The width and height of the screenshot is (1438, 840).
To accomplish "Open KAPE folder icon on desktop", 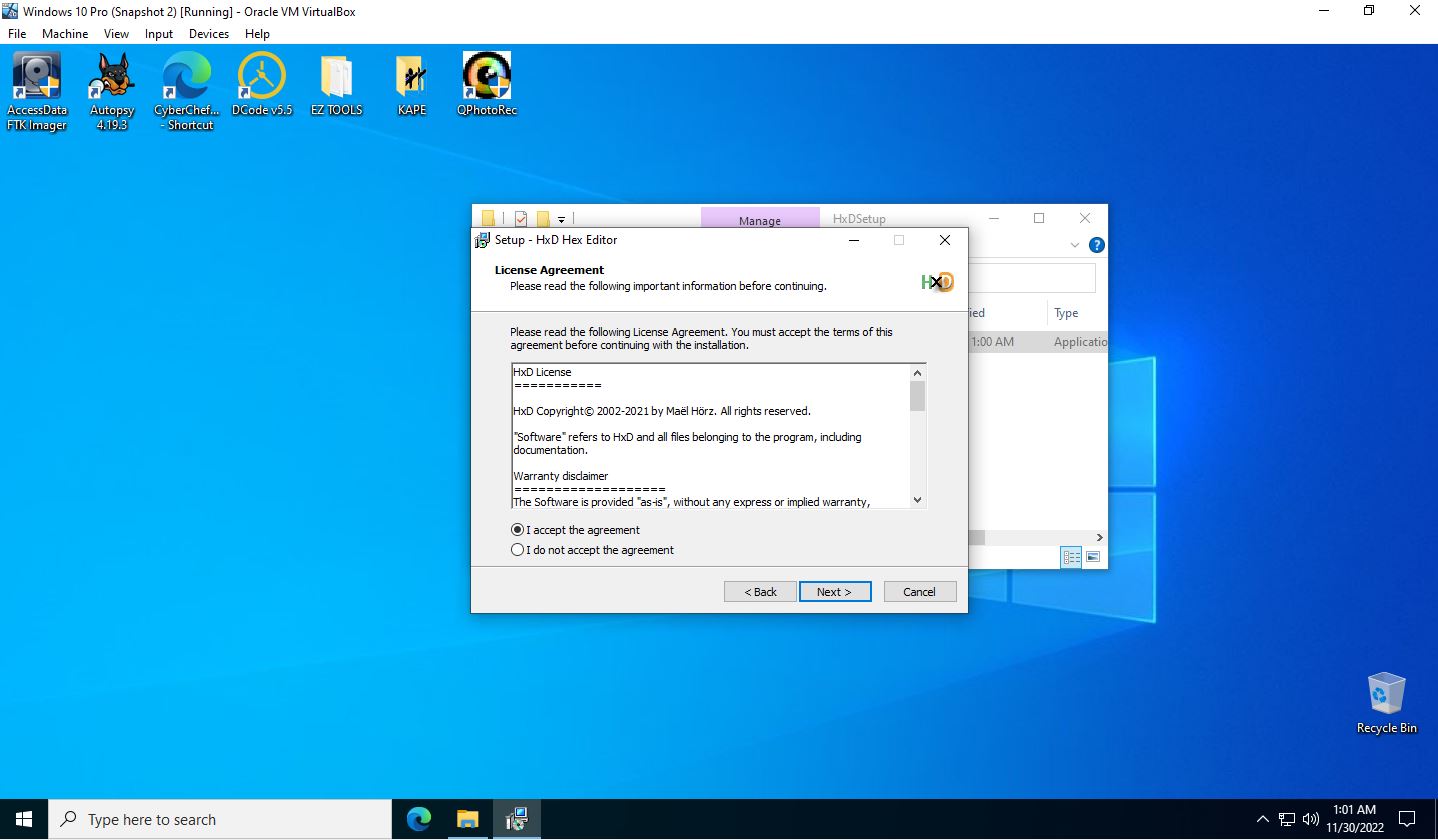I will tap(412, 84).
